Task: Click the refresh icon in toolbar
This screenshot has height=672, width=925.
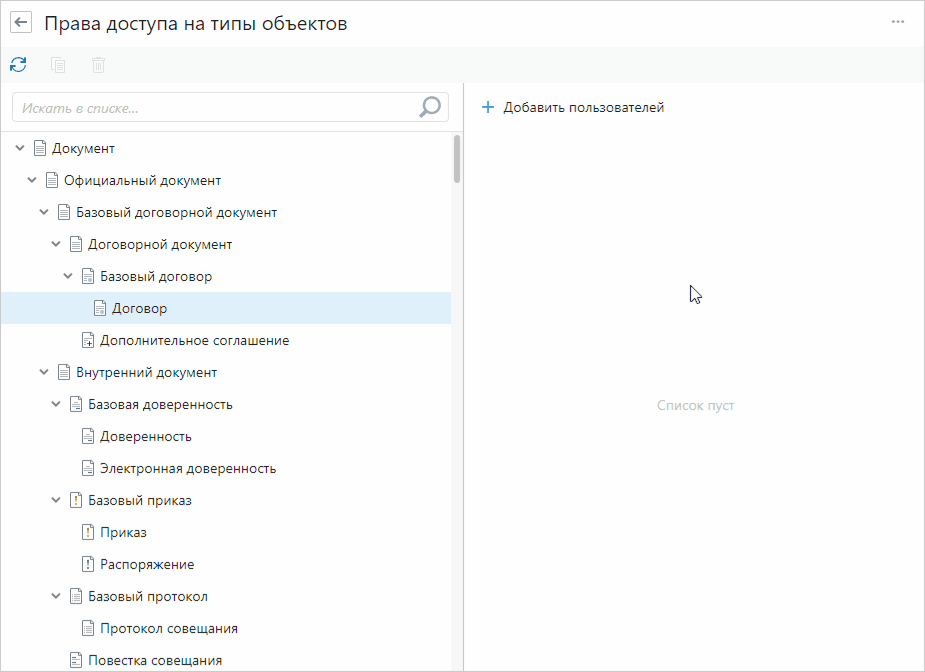Action: [18, 65]
